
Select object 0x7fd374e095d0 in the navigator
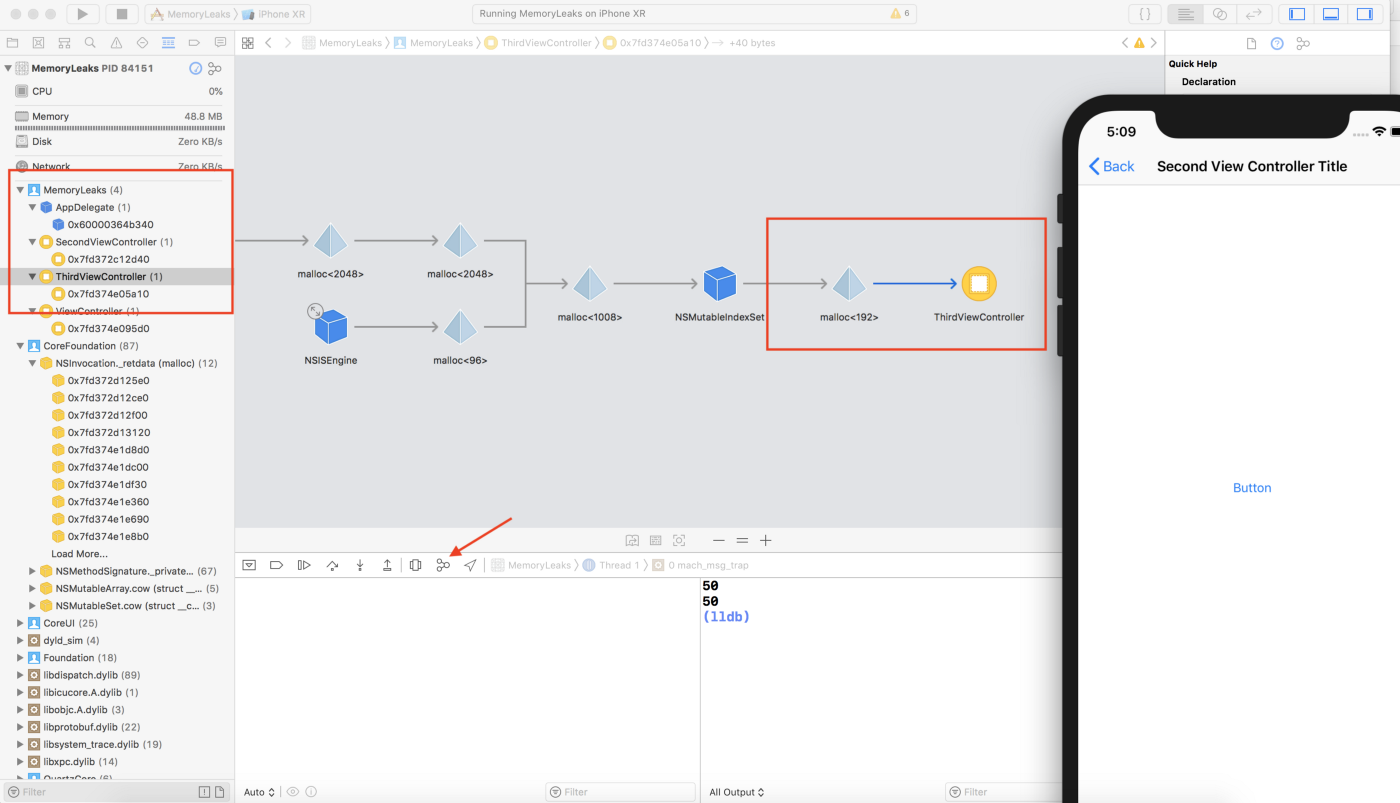click(109, 328)
